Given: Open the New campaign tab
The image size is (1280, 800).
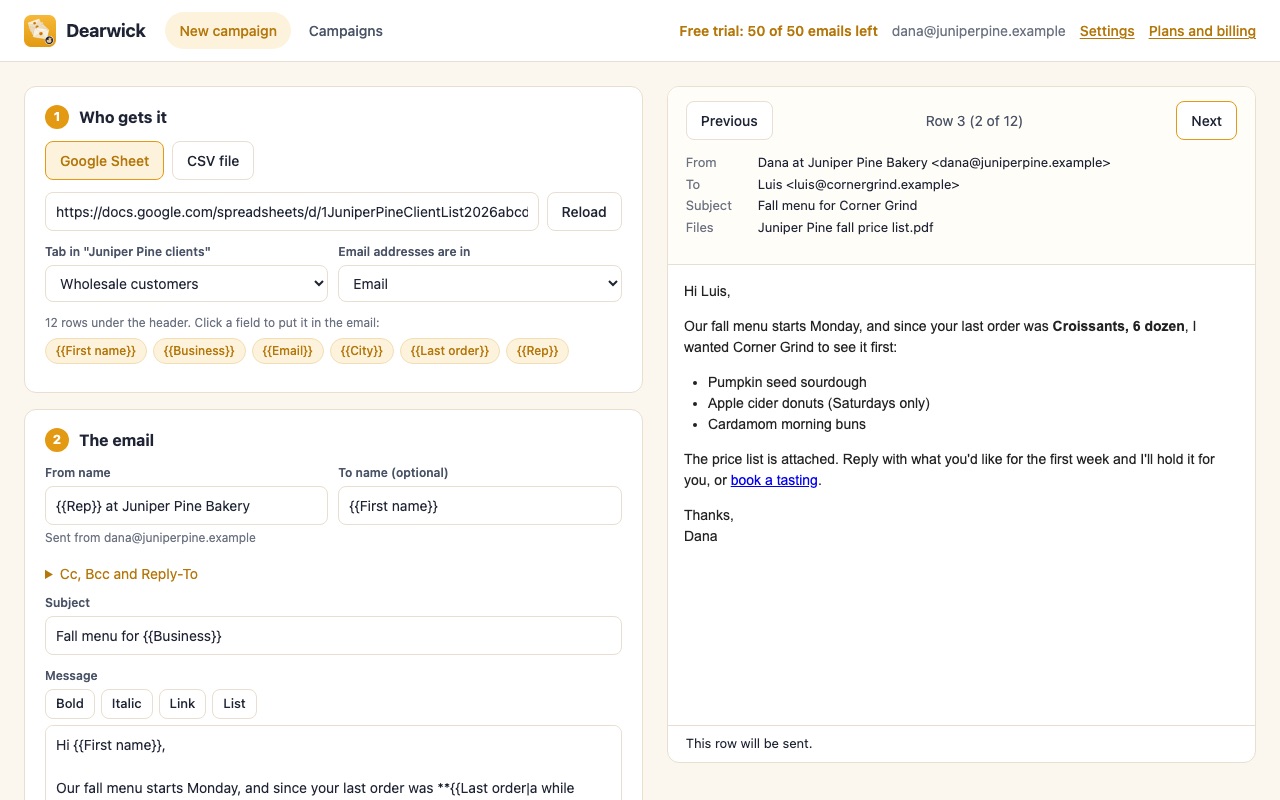Looking at the screenshot, I should click(228, 31).
